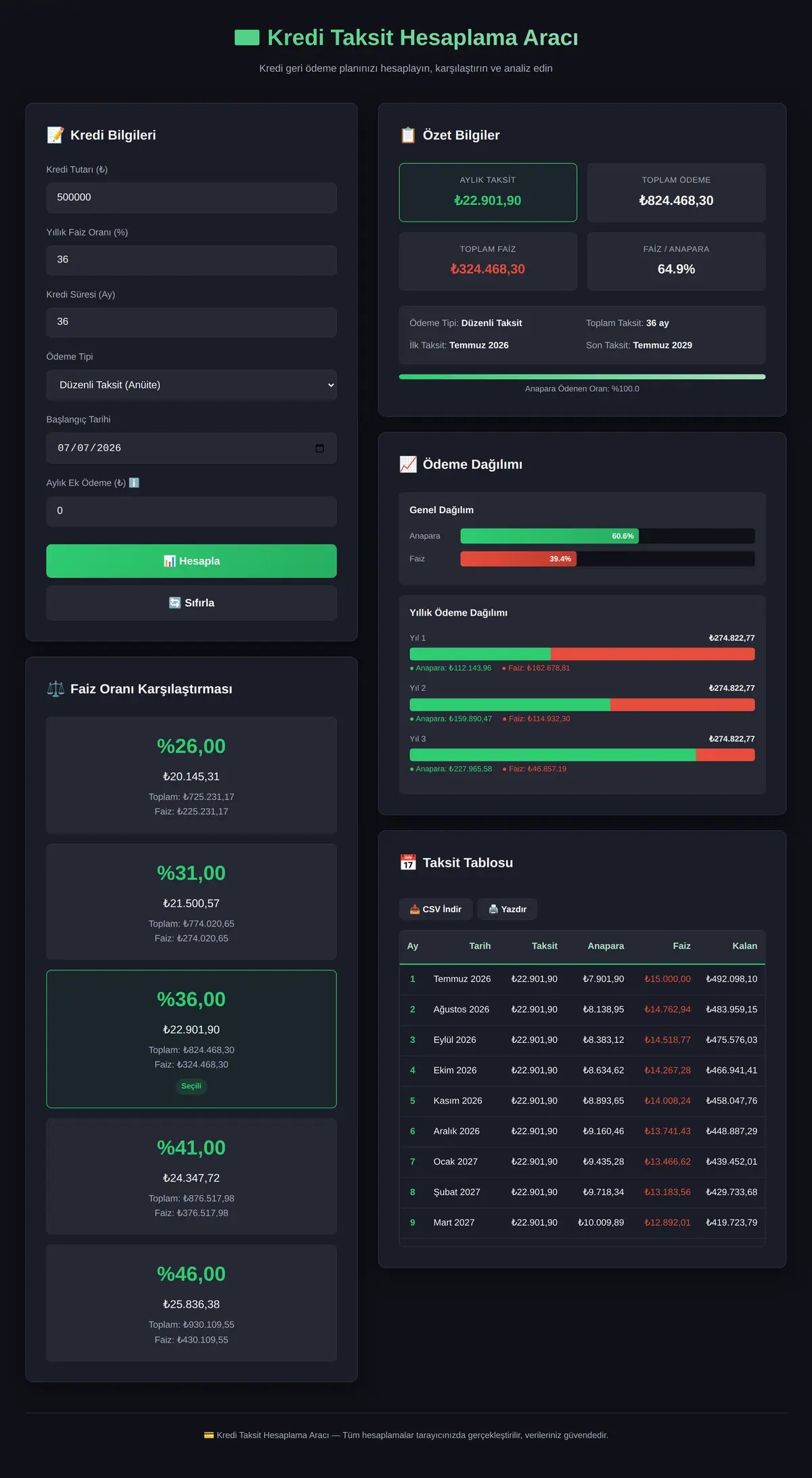Click the Yıl 3 payment breakdown bar

[x=582, y=755]
